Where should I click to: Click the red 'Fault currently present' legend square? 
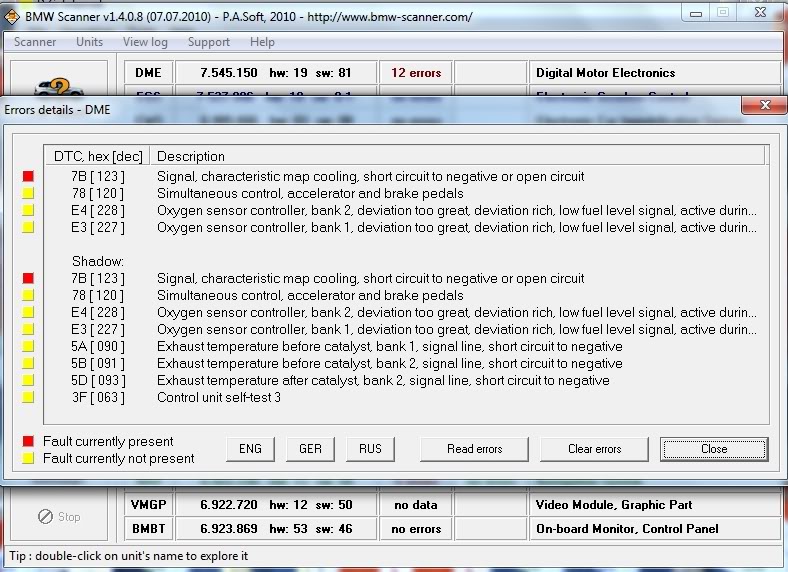click(28, 441)
